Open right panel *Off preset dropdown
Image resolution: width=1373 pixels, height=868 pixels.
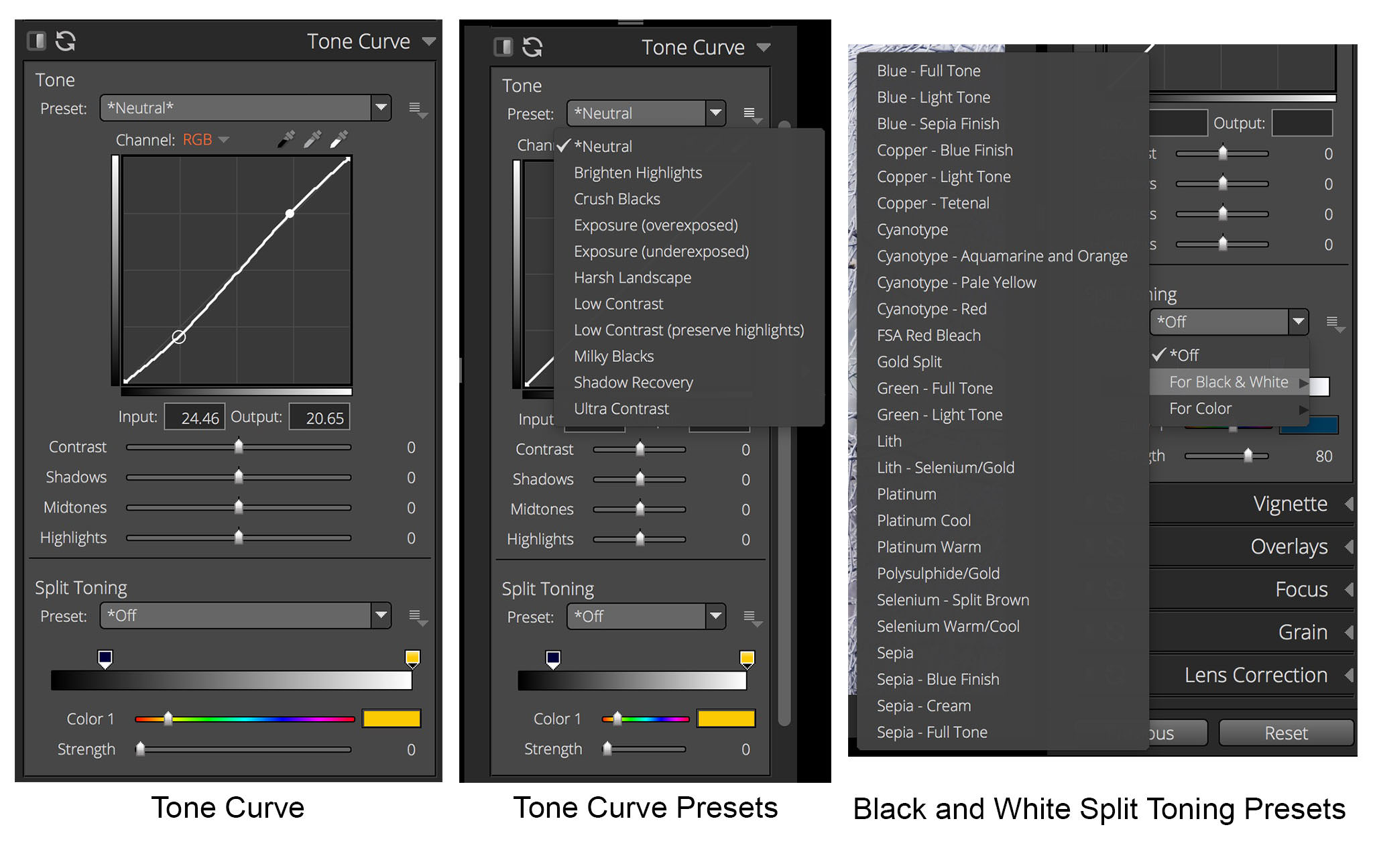point(1230,322)
